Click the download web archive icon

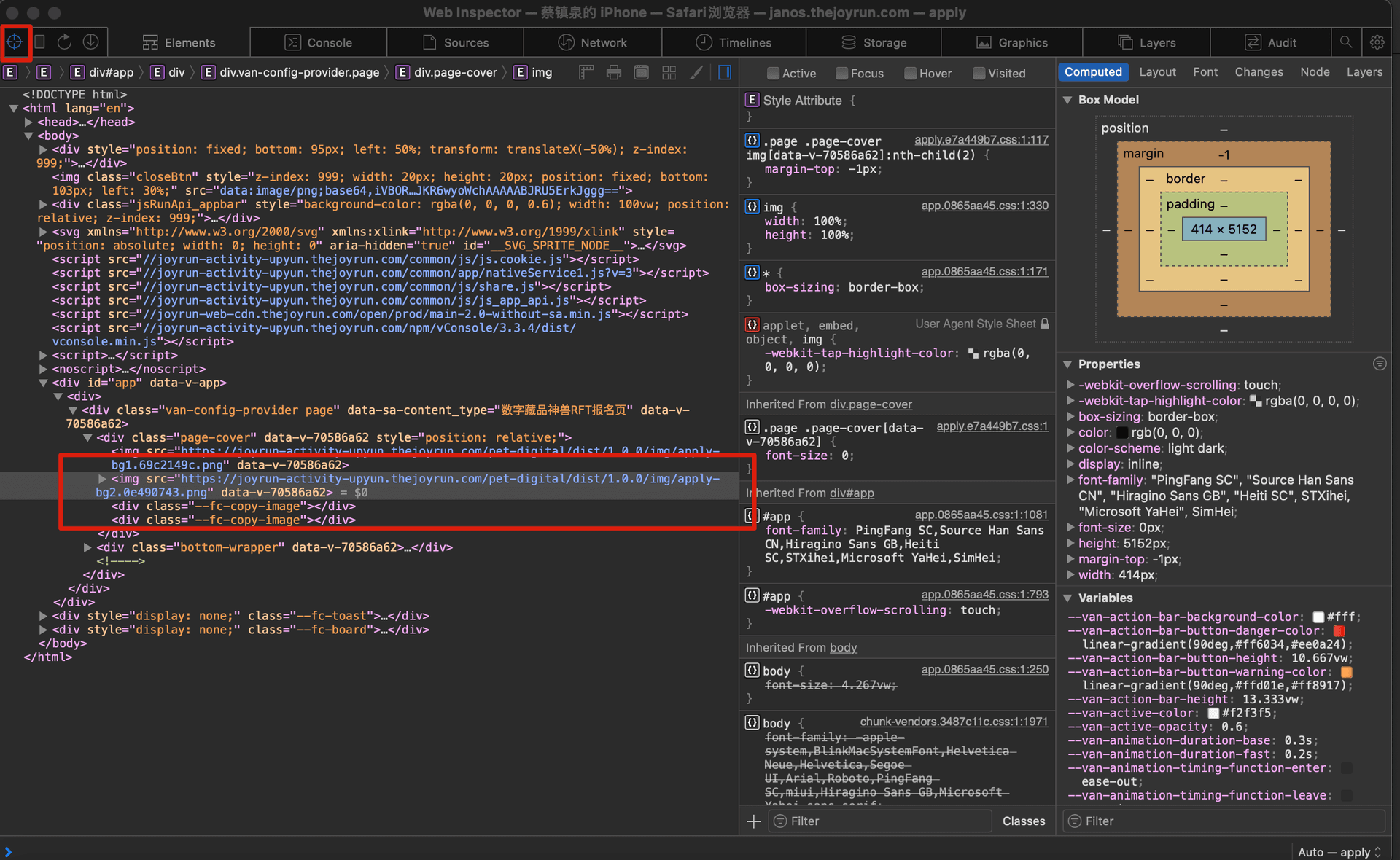tap(90, 42)
